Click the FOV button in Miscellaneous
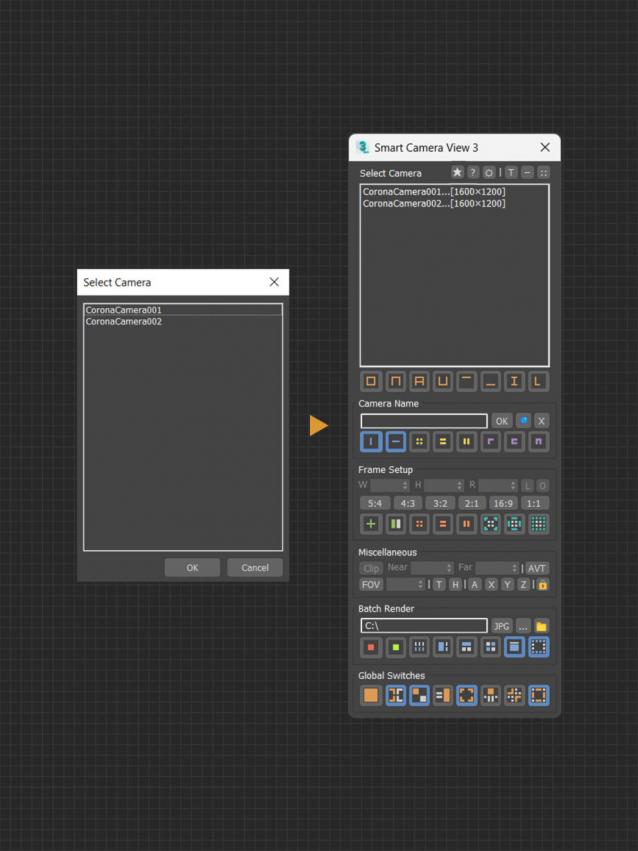This screenshot has width=638, height=851. (x=371, y=585)
